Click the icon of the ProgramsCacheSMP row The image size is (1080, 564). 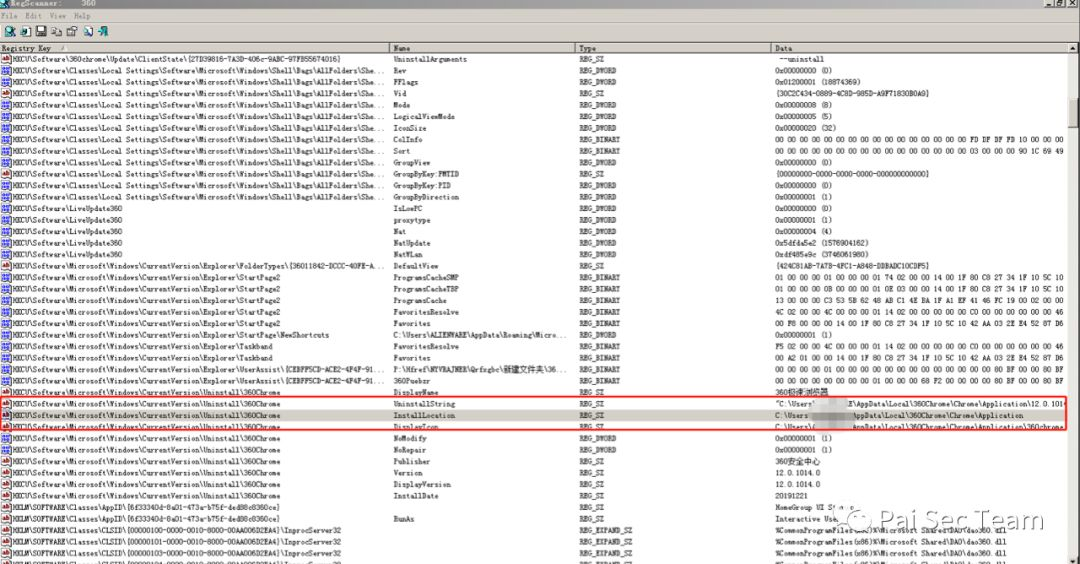click(x=6, y=278)
